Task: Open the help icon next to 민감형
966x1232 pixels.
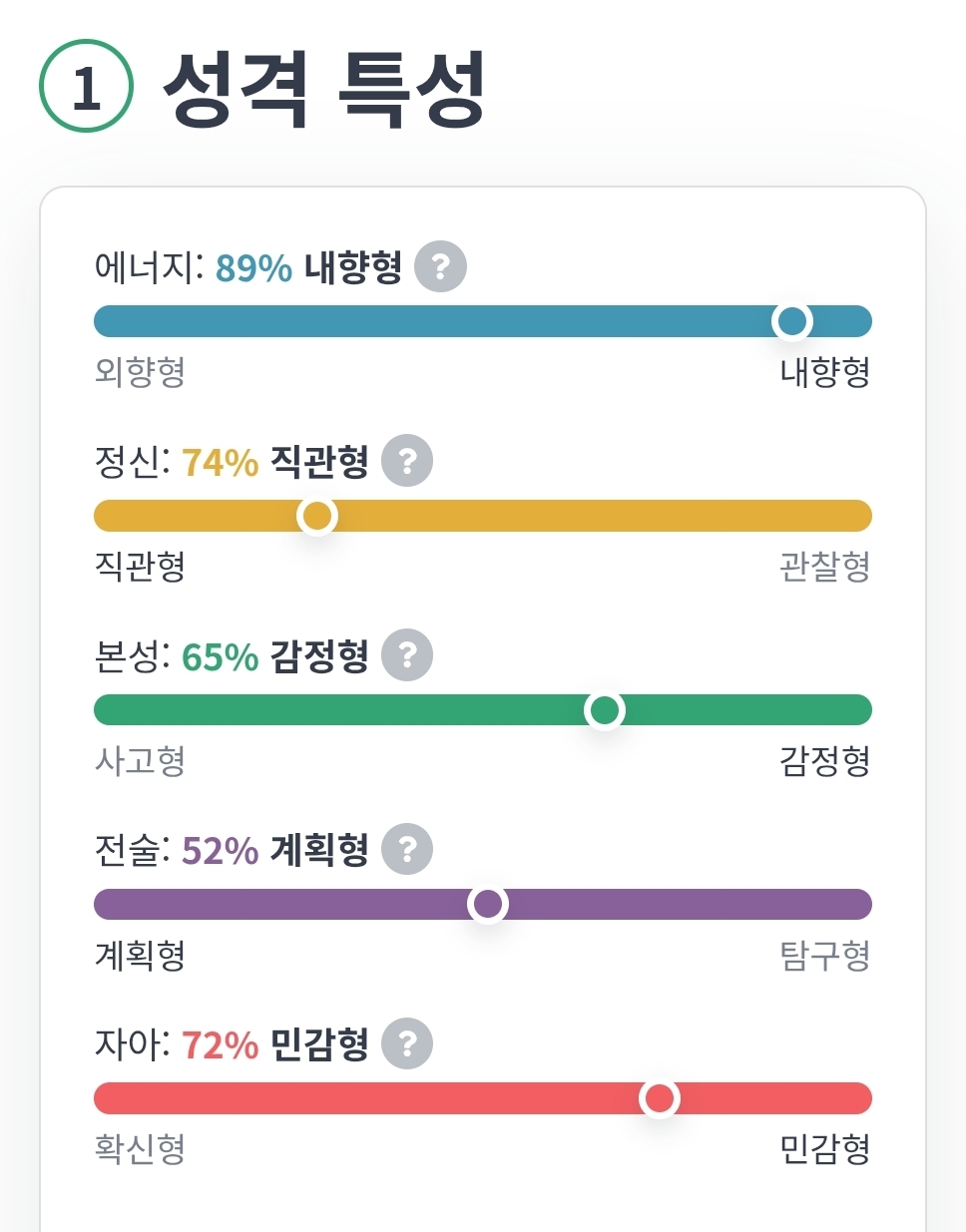Action: point(407,1043)
